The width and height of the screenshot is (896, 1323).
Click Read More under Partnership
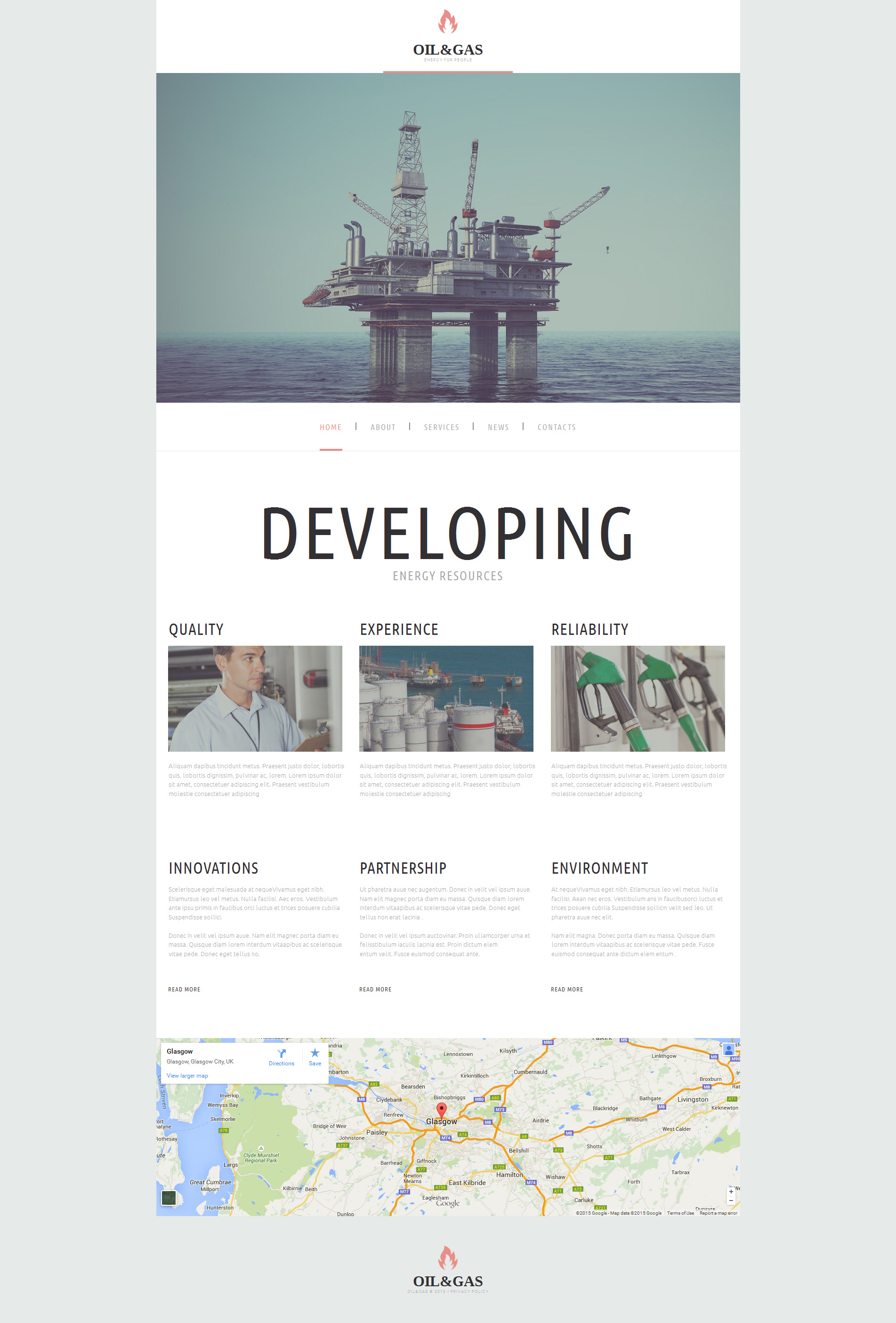pos(376,990)
